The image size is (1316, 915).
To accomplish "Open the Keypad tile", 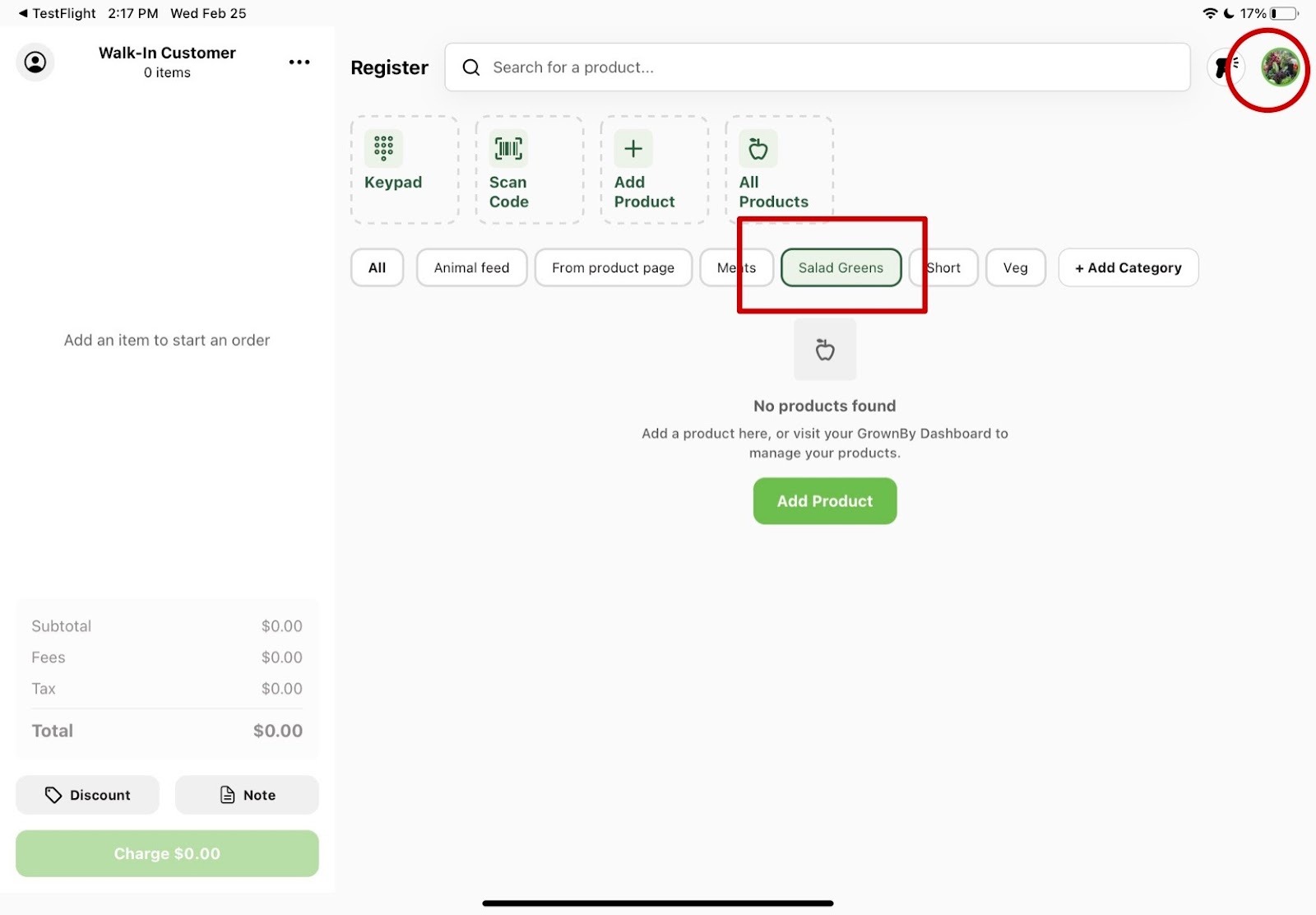I will (x=404, y=170).
